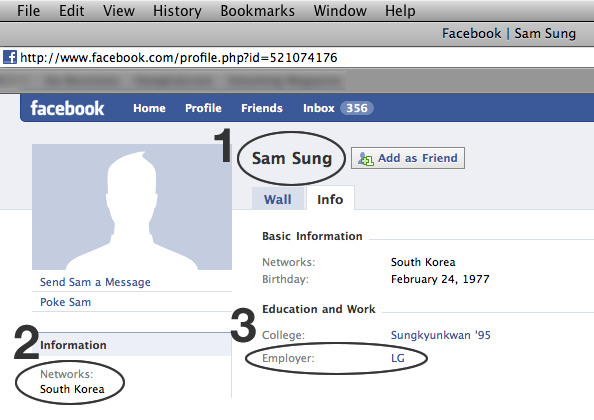The height and width of the screenshot is (420, 594).
Task: Click the Birthday: label
Action: point(285,279)
